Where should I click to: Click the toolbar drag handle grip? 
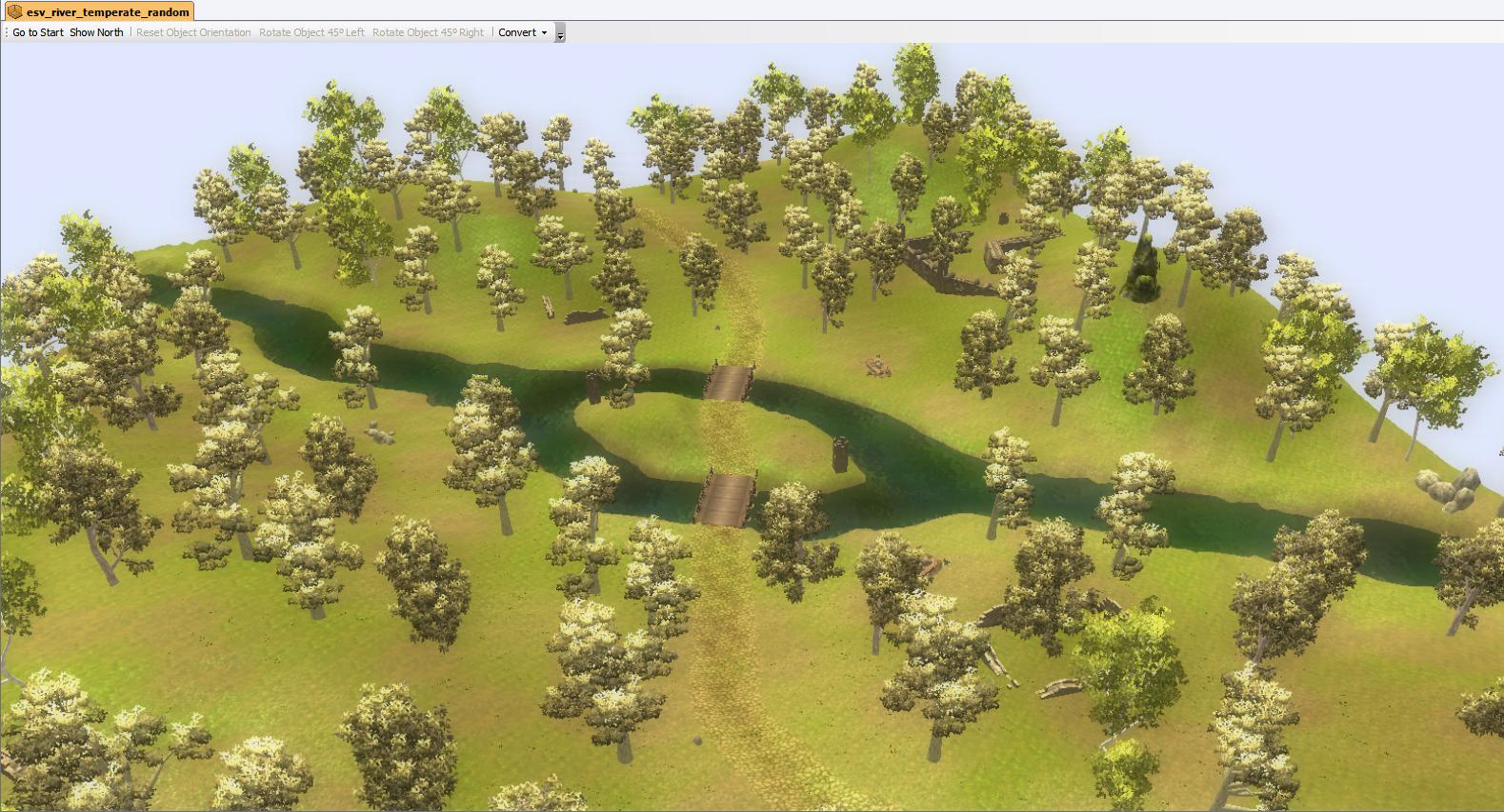coord(6,32)
